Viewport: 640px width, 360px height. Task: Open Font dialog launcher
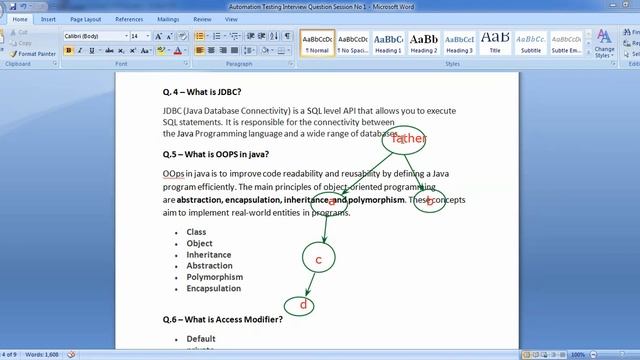click(186, 64)
